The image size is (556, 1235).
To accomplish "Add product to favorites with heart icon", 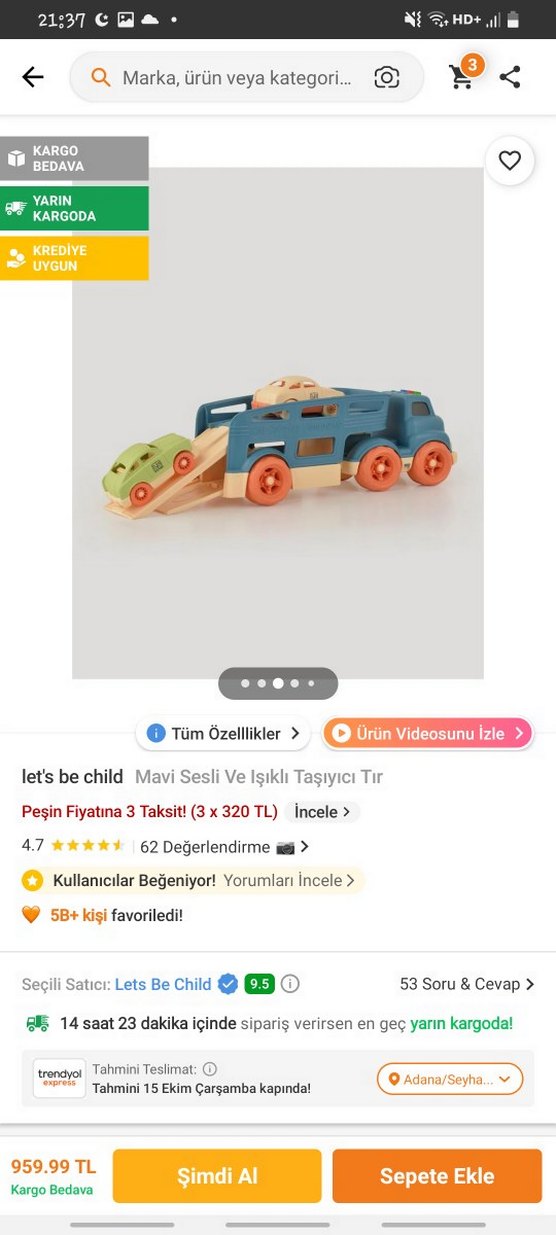I will (510, 160).
